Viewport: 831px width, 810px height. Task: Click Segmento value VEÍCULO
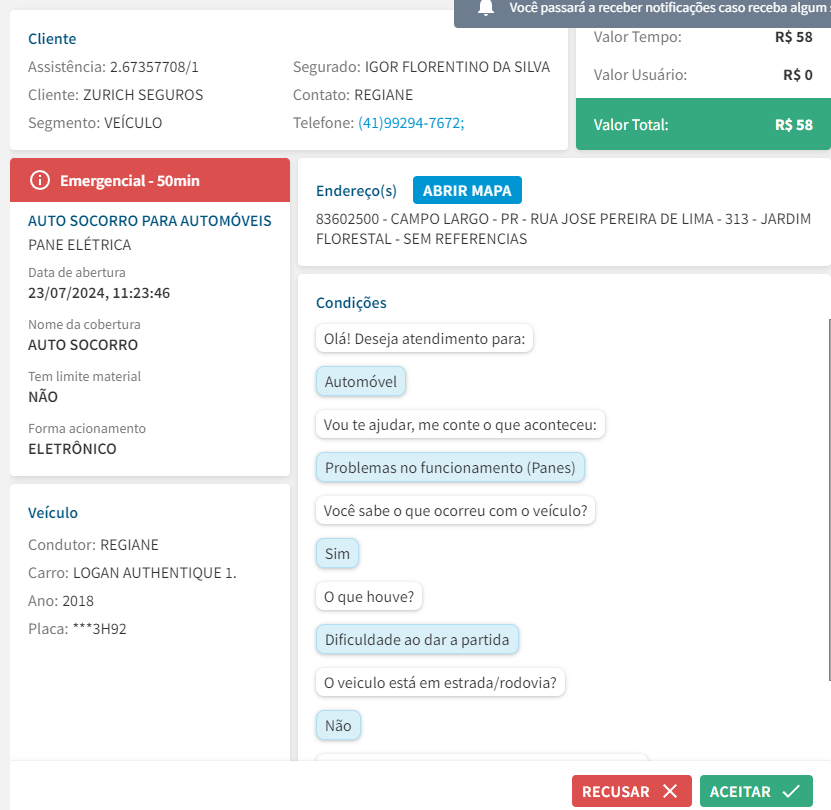133,123
